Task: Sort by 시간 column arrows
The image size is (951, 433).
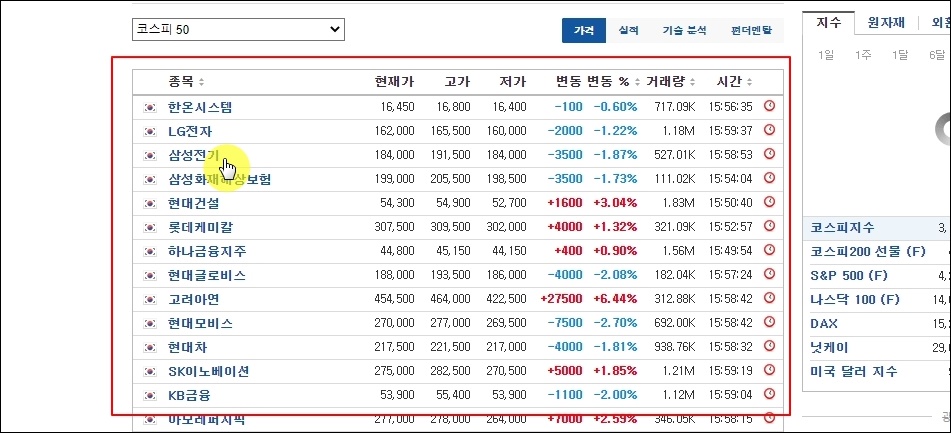Action: point(750,82)
